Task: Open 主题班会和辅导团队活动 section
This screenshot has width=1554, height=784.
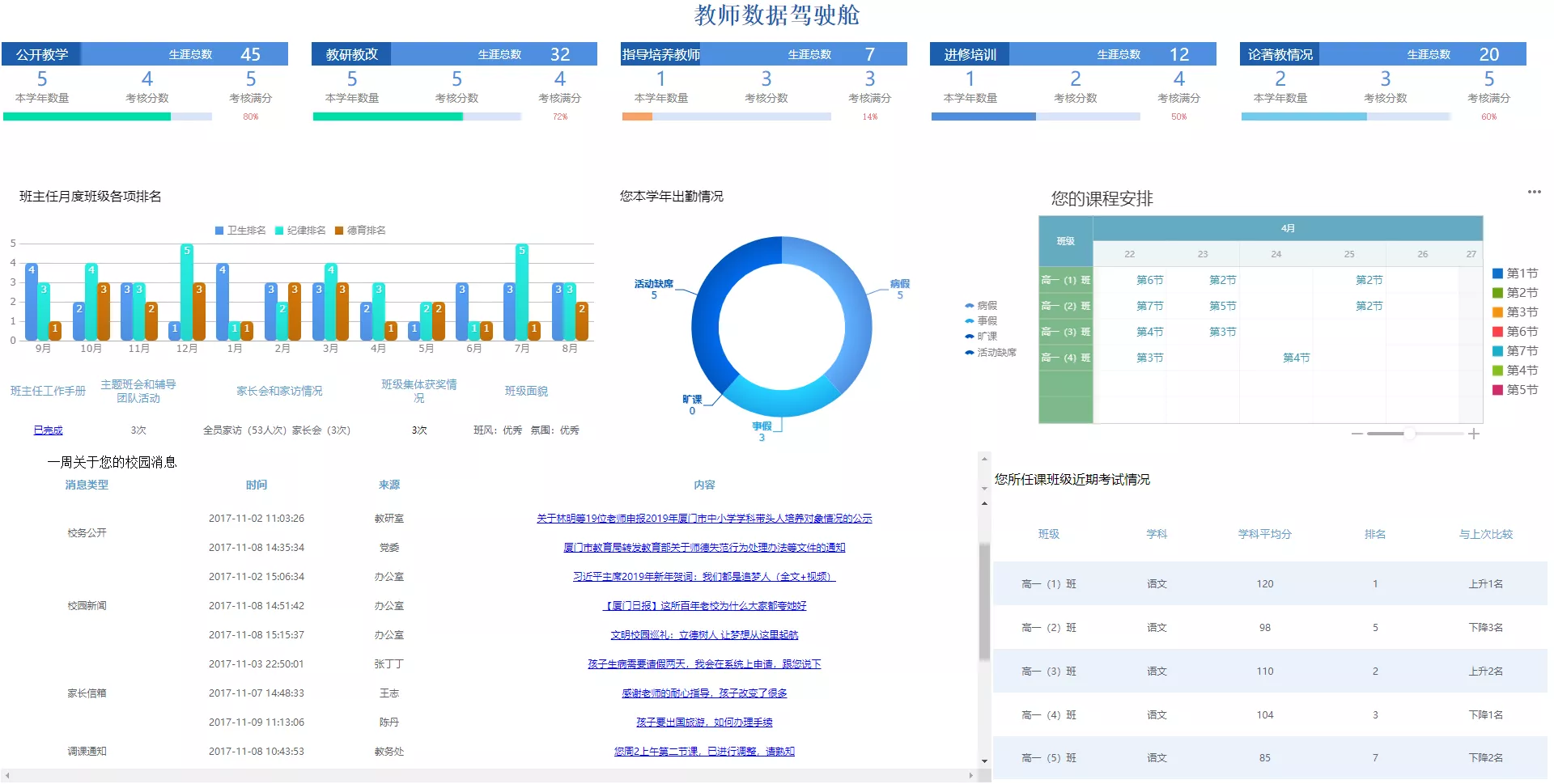Action: coord(138,391)
